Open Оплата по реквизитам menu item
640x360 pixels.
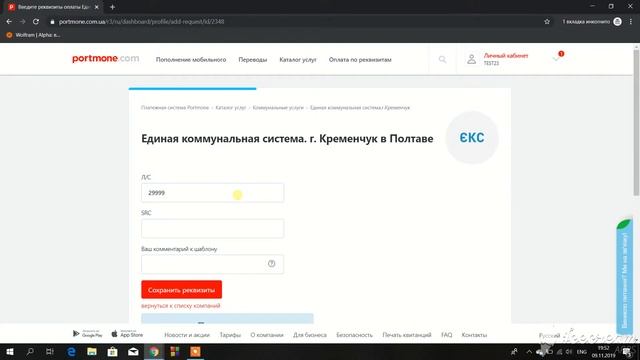(360, 60)
